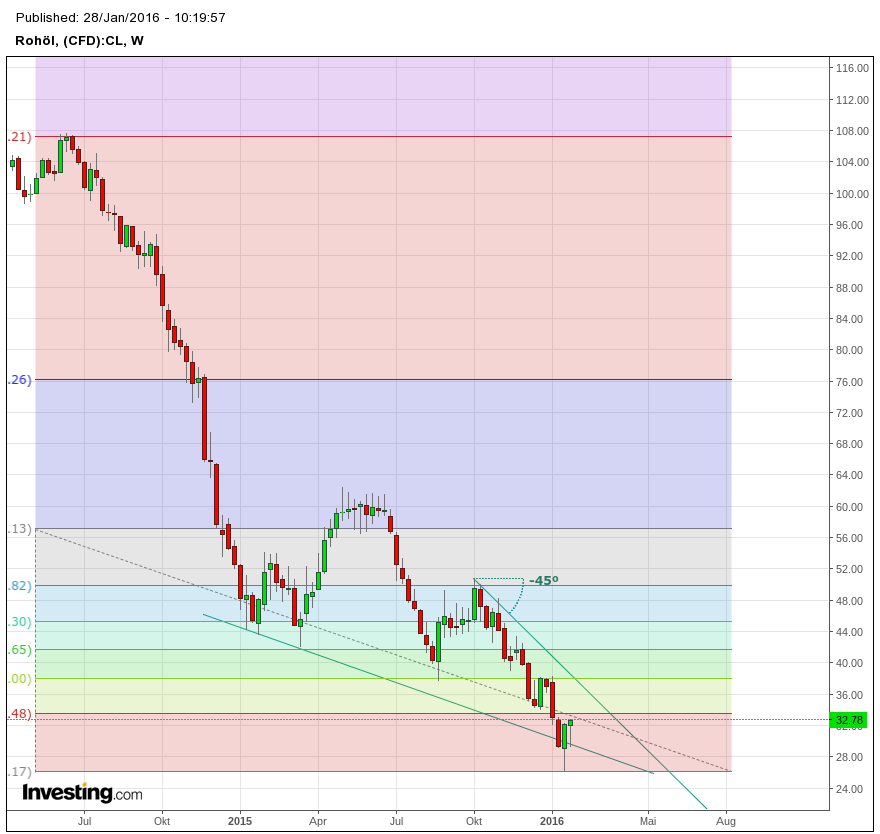The image size is (880, 834).
Task: Select the 60.00 price axis label
Action: 849,507
